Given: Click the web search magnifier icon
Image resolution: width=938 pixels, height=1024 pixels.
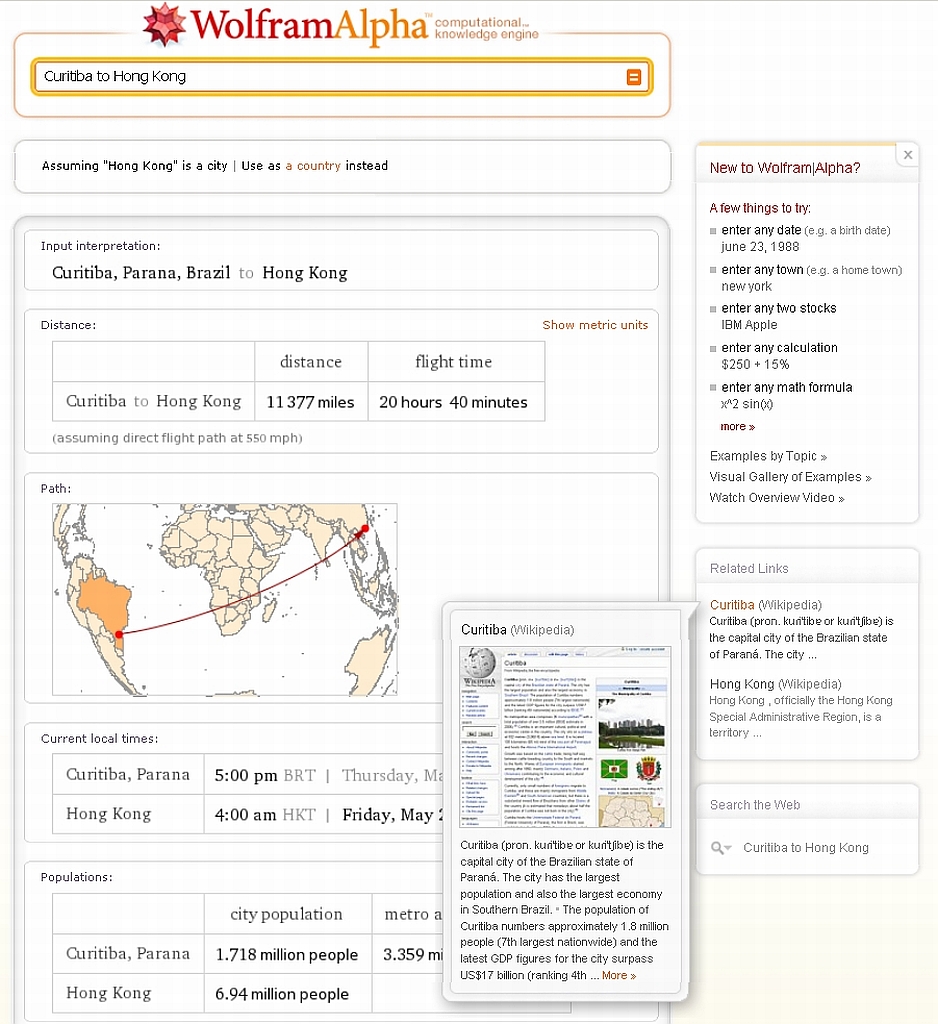Looking at the screenshot, I should pos(719,848).
